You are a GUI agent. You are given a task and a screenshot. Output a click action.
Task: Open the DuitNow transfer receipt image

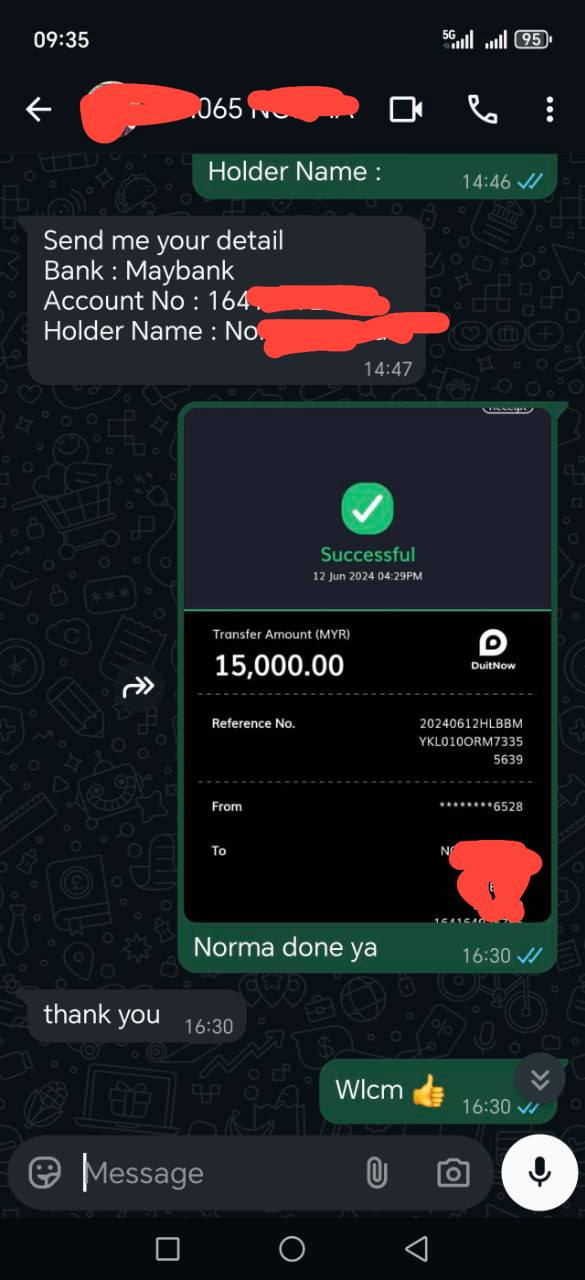(x=367, y=665)
